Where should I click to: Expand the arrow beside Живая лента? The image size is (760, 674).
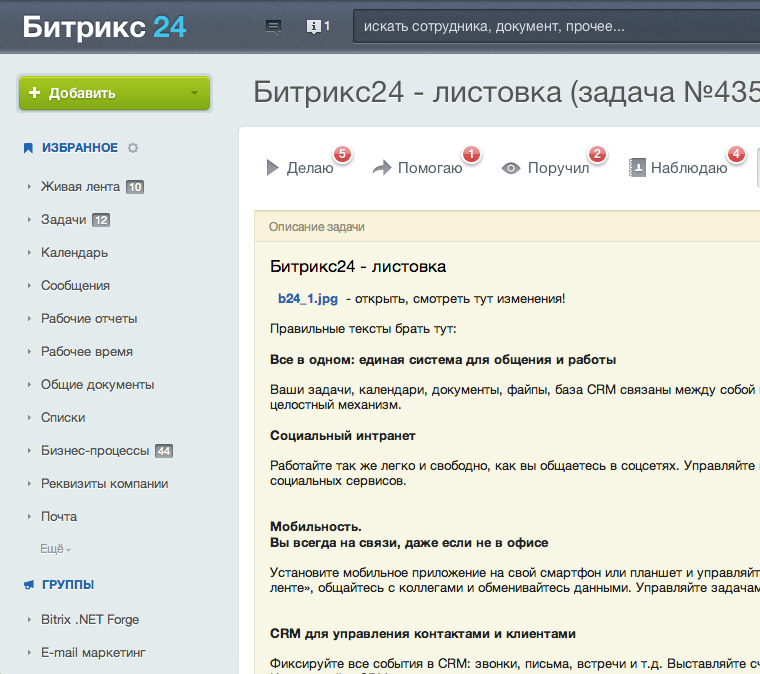[x=29, y=187]
